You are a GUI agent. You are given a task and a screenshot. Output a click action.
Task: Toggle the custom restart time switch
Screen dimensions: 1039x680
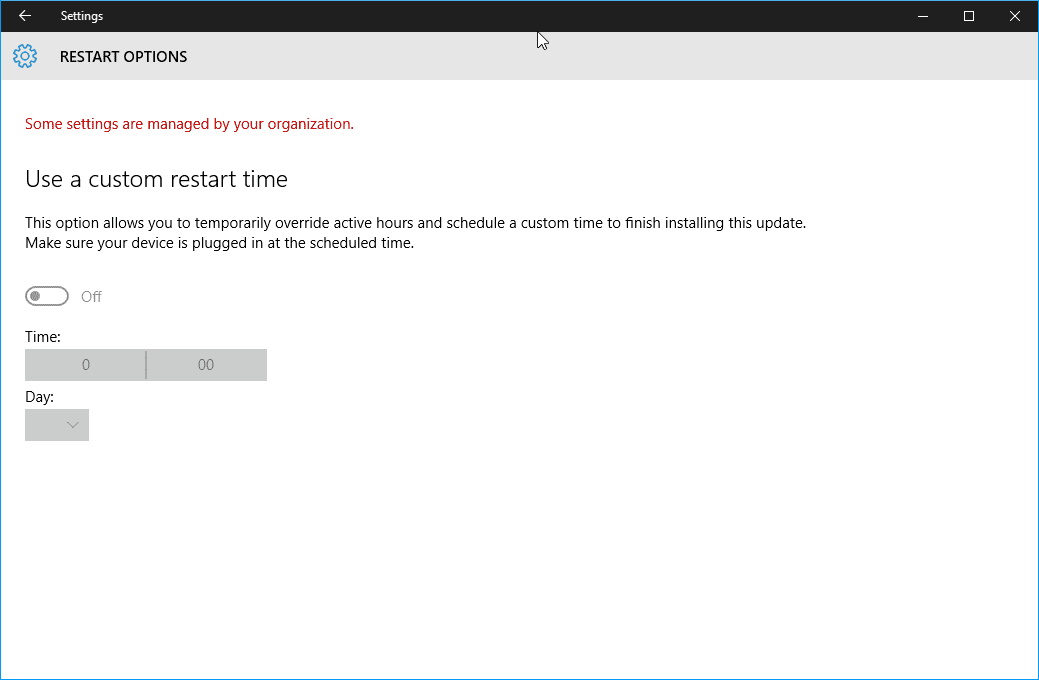47,296
